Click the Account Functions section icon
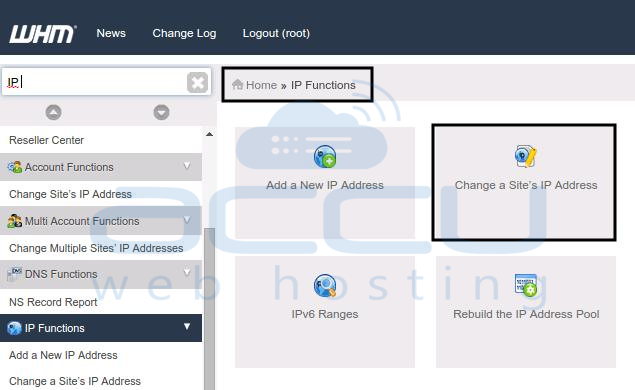The image size is (635, 390). coord(15,167)
